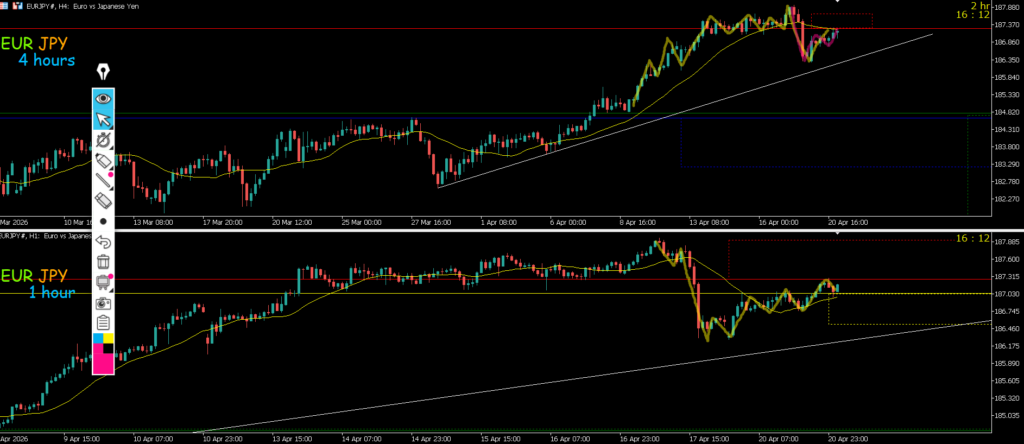Take a chart screenshot with camera icon
This screenshot has width=1024, height=444.
click(x=103, y=302)
